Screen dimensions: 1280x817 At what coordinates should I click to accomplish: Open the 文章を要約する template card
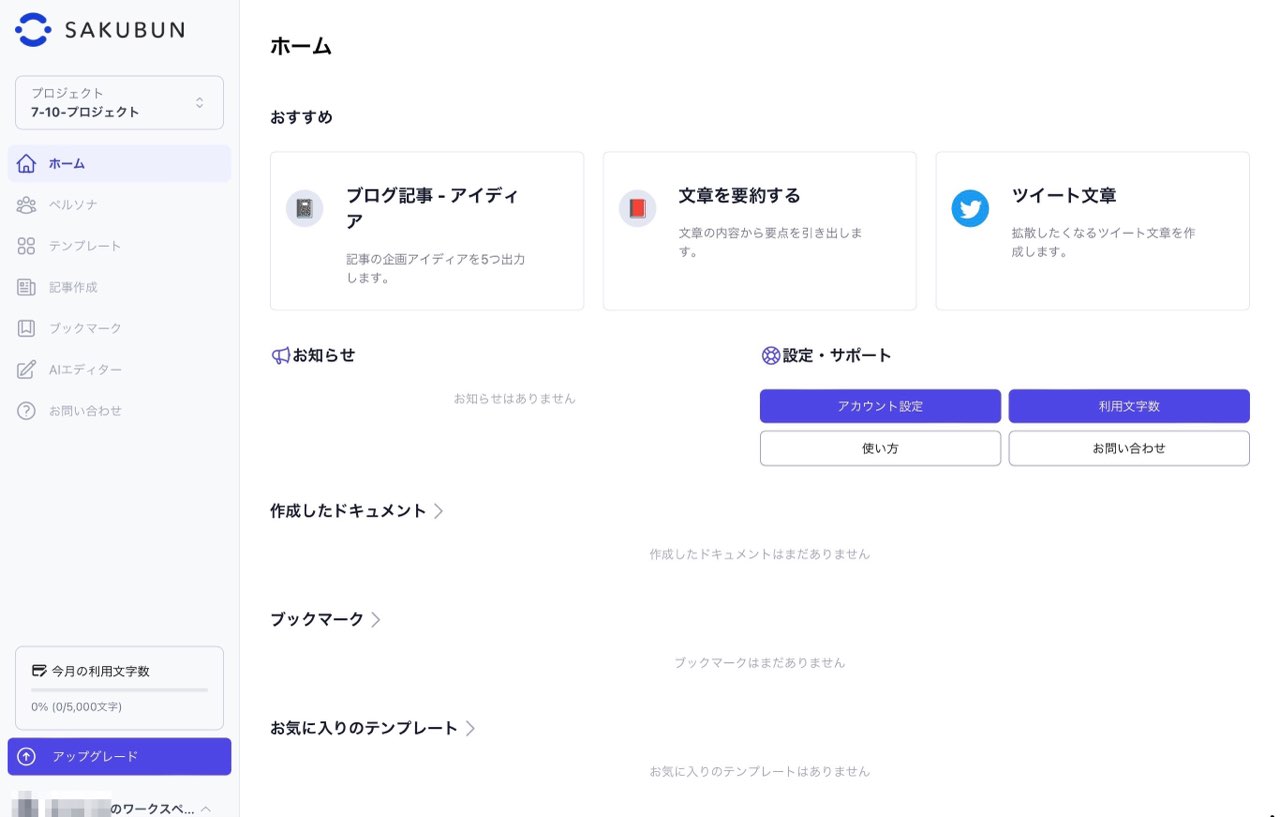coord(759,231)
